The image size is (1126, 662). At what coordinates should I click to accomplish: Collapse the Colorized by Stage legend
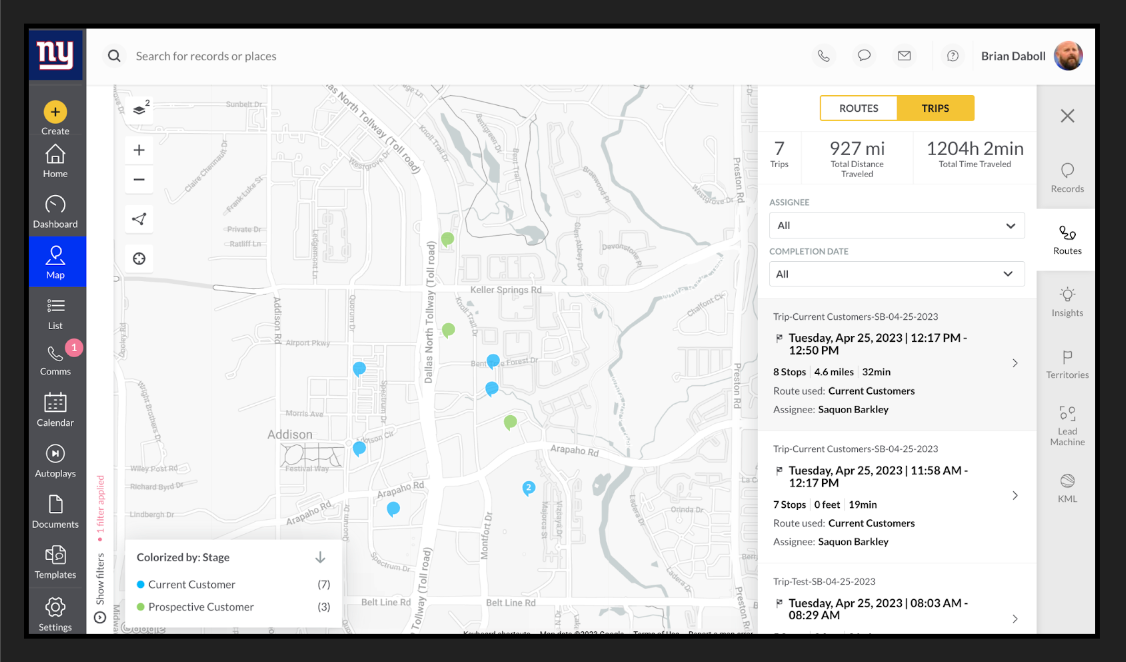point(320,557)
